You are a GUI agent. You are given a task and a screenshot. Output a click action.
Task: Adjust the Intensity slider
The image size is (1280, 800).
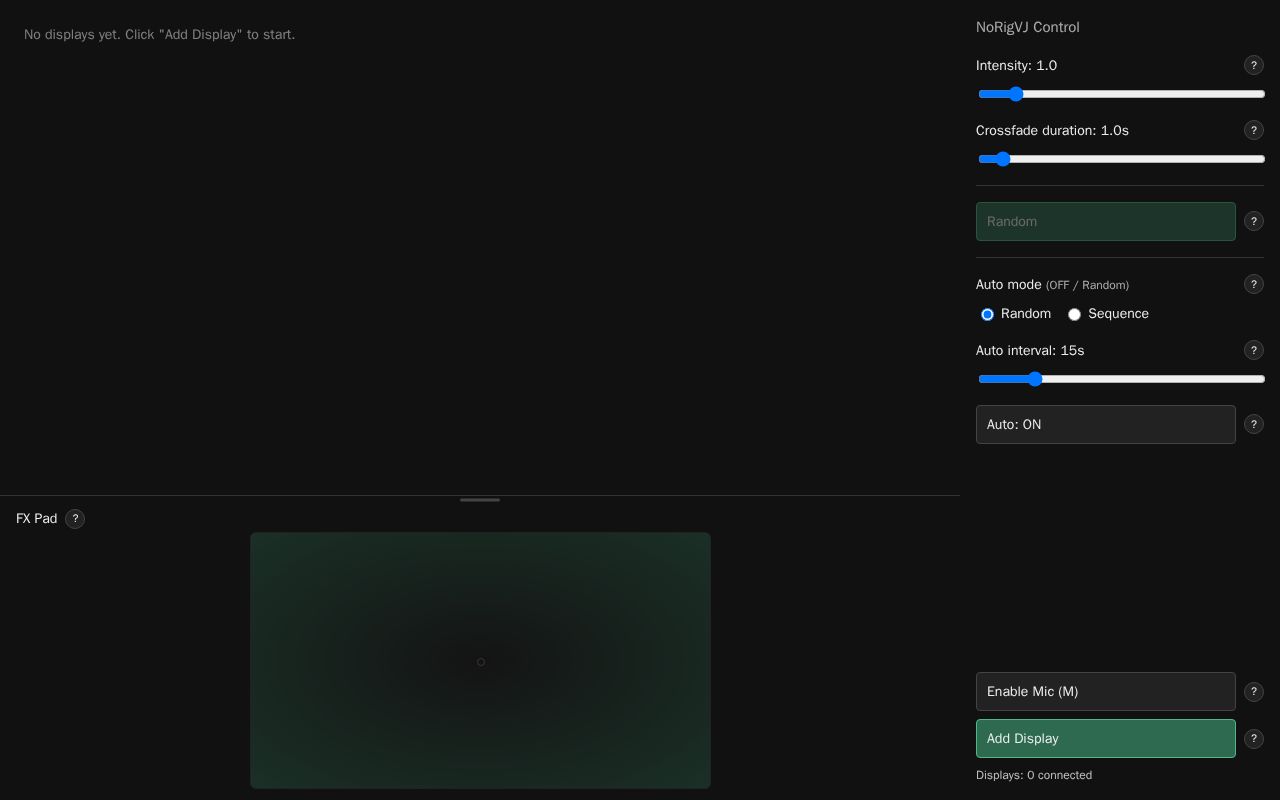point(1121,94)
